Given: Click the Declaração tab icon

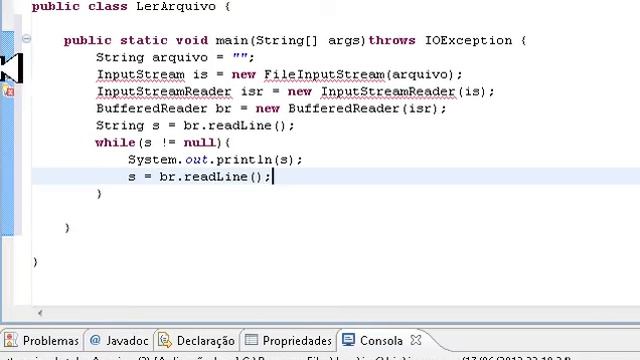Looking at the screenshot, I should [x=164, y=340].
